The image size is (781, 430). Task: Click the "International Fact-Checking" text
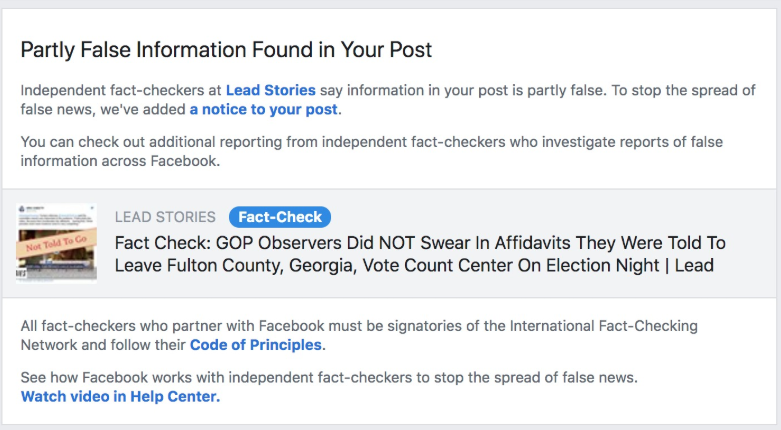603,326
